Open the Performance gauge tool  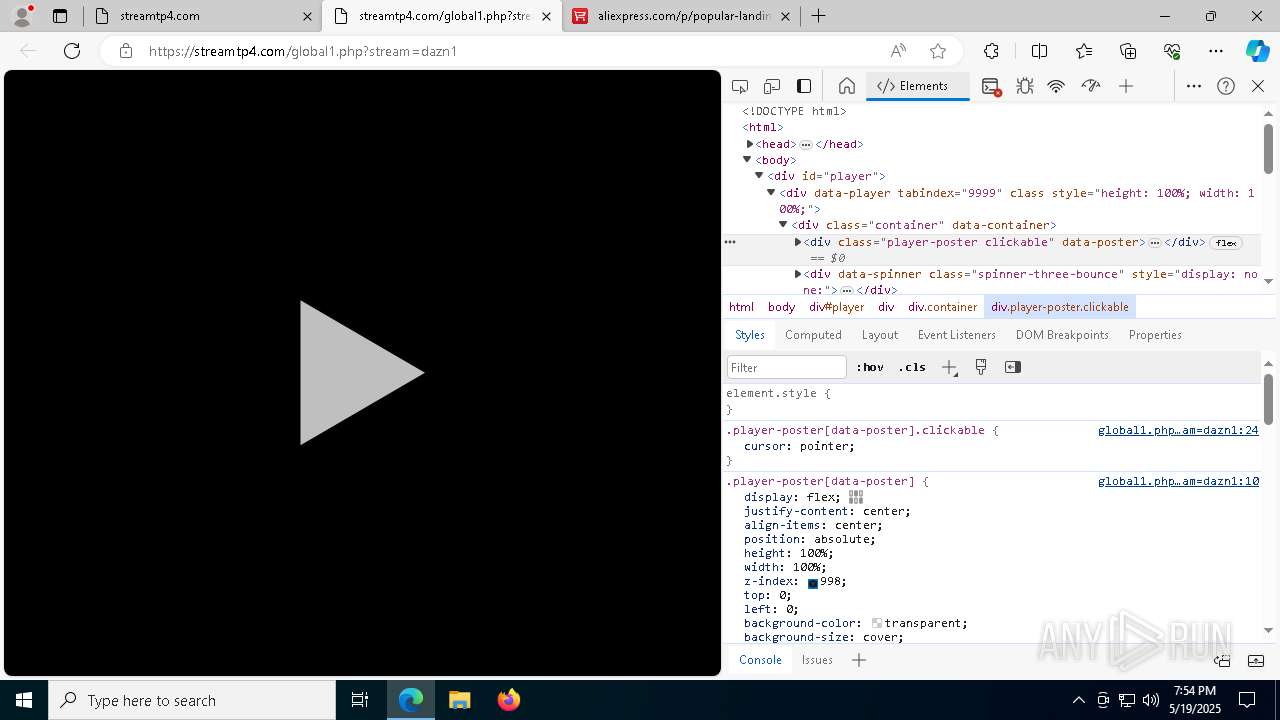click(x=1091, y=86)
